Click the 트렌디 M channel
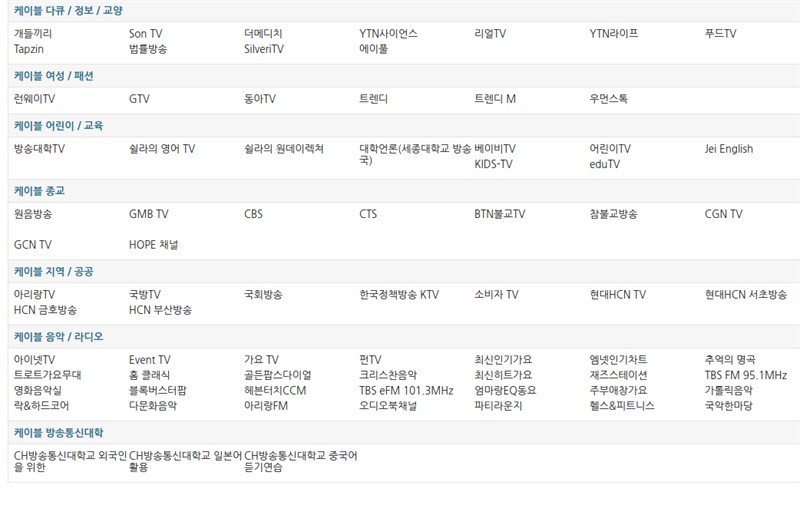Screen dimensions: 800x505 (495, 99)
